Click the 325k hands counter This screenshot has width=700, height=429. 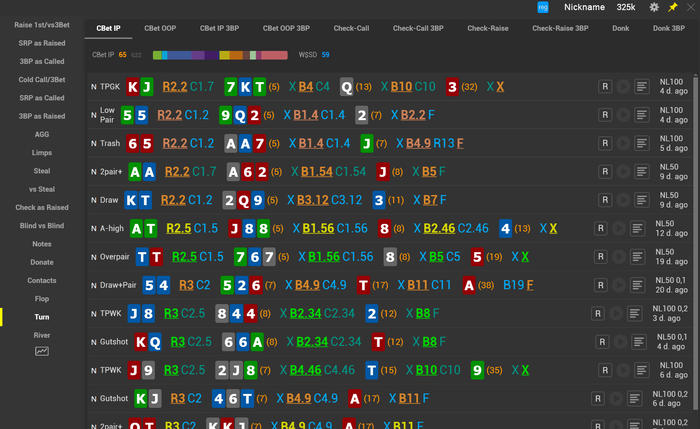pos(626,7)
